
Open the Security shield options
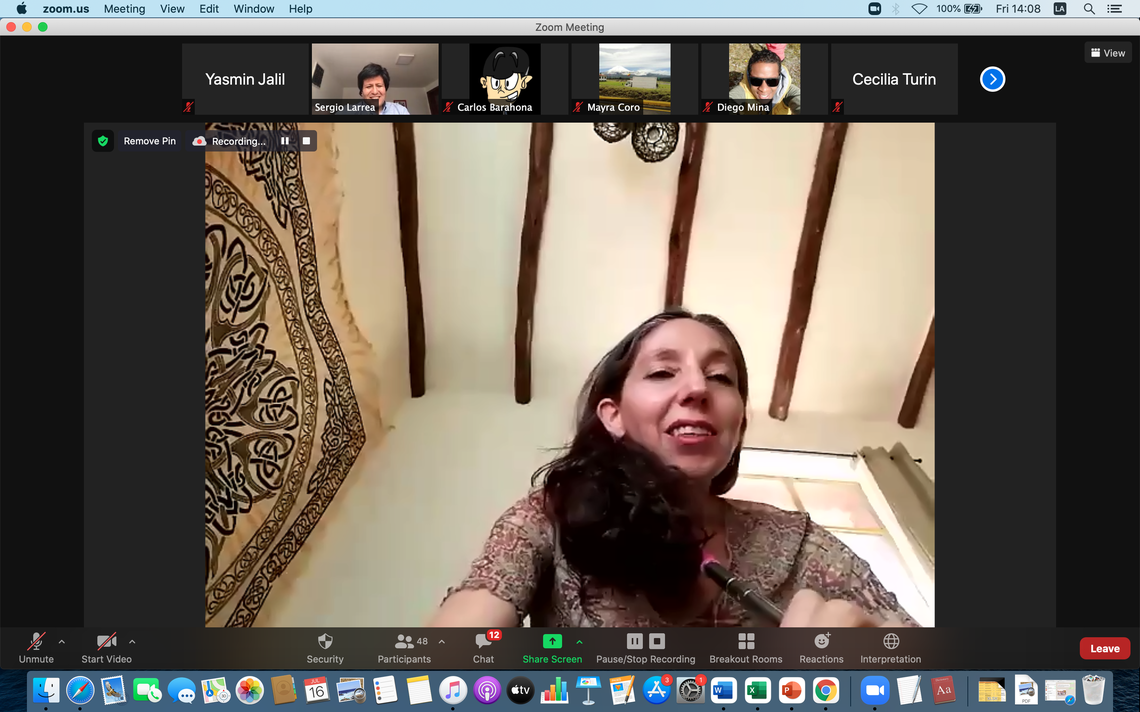click(324, 647)
